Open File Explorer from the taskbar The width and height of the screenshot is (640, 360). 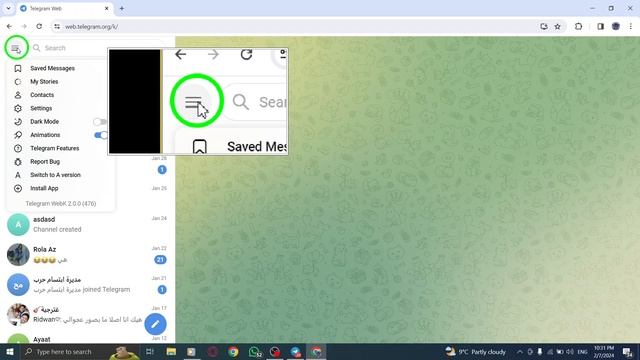pos(171,351)
